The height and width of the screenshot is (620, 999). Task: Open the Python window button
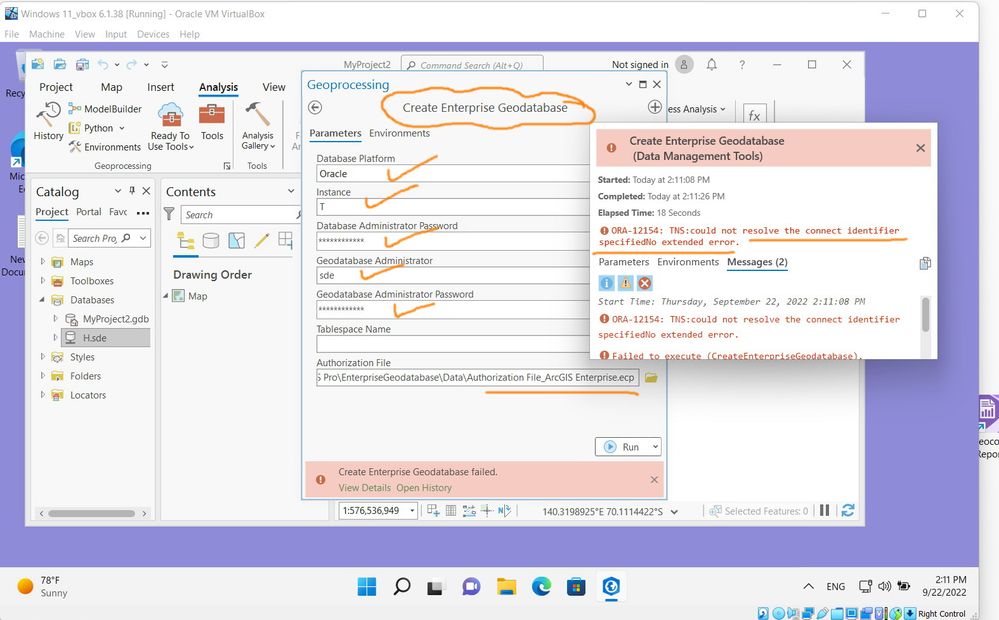96,128
